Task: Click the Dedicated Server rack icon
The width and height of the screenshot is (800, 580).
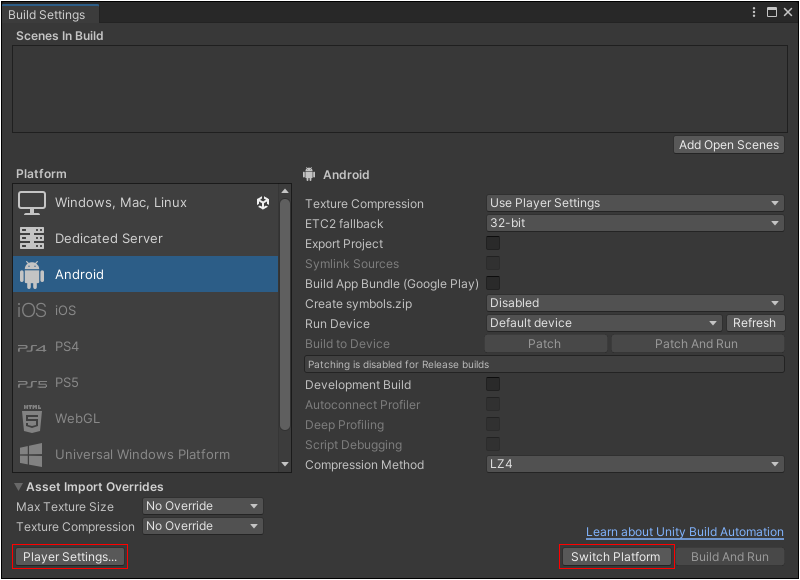Action: [32, 238]
